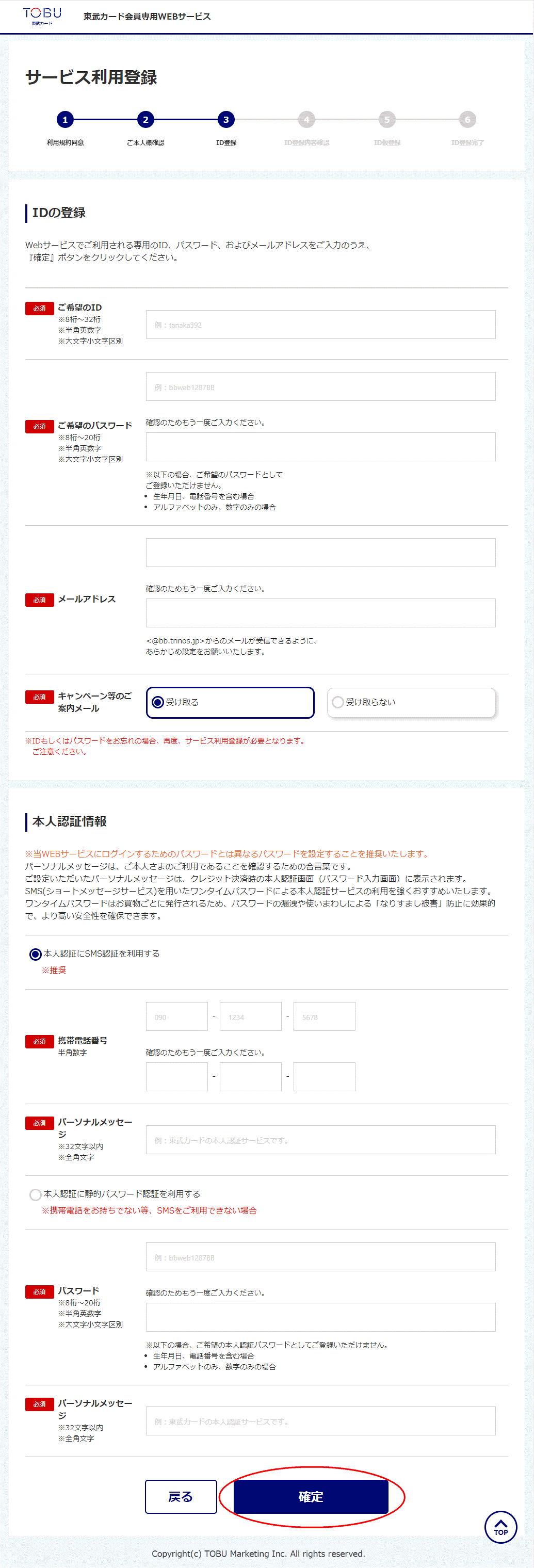Focus the middle confirmation mobile number box
Screen dimensions: 534x1568
tap(250, 1076)
